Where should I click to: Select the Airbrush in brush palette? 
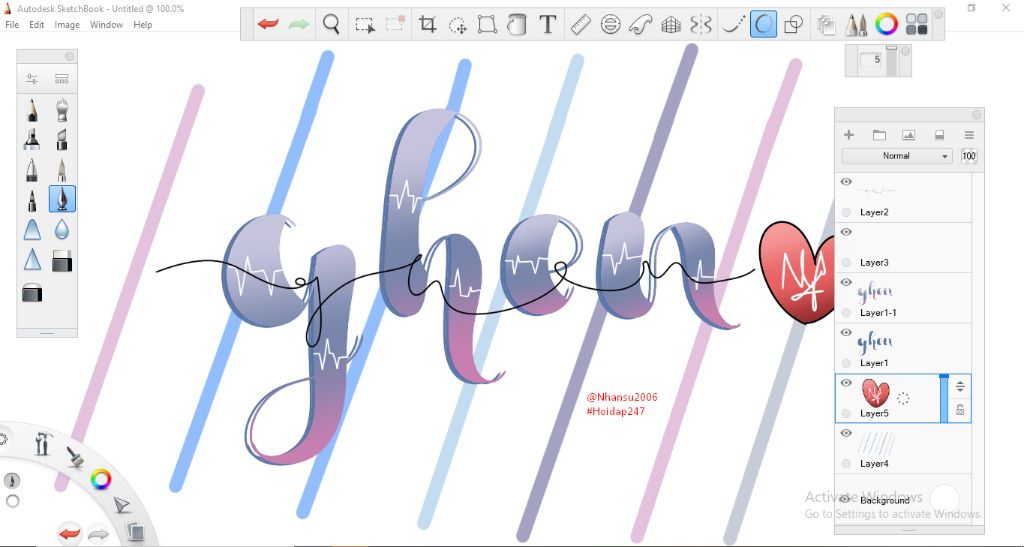(62, 110)
